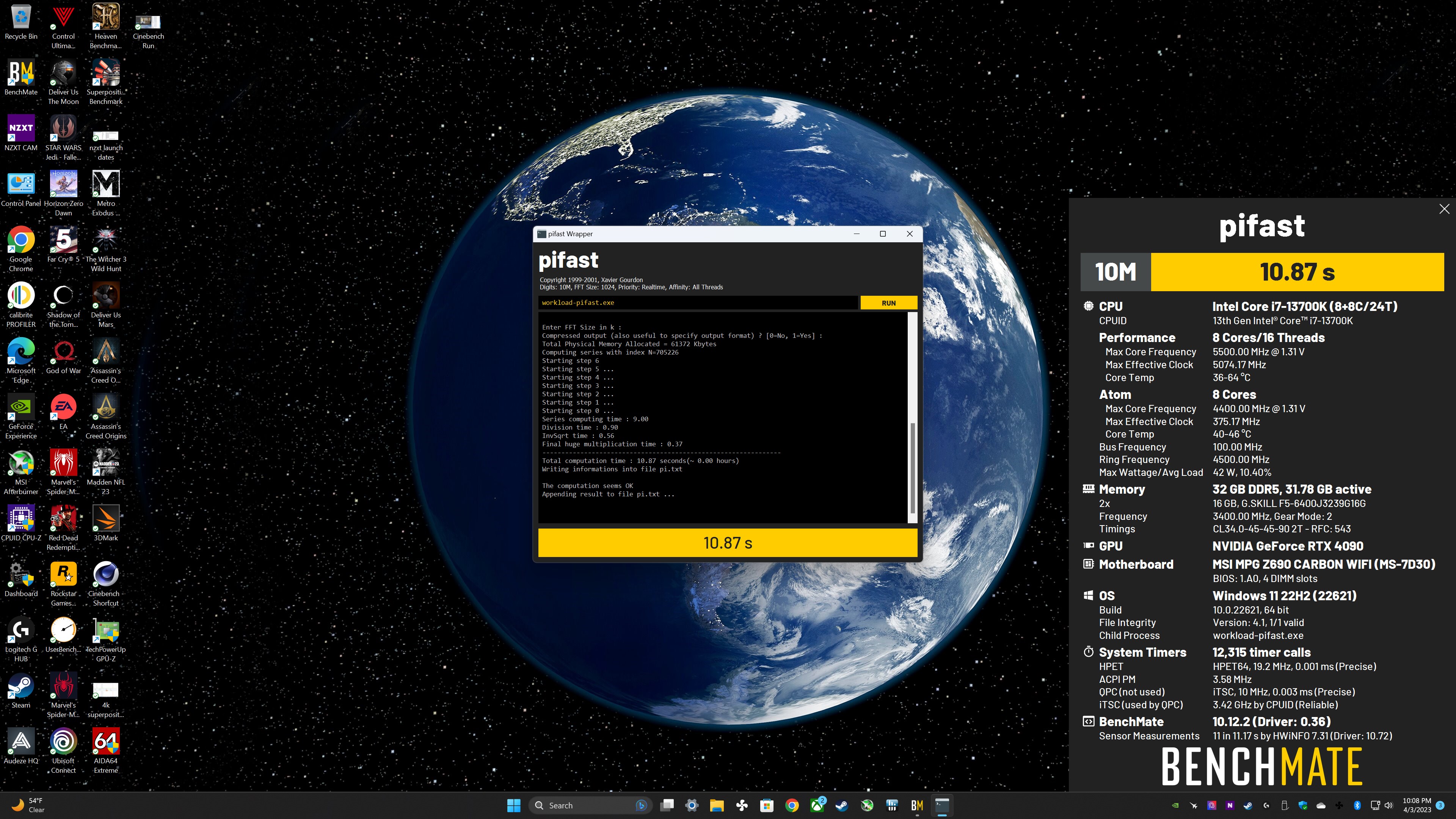Click the '12,315 timer calls' value
The width and height of the screenshot is (1456, 819).
pyautogui.click(x=1261, y=652)
